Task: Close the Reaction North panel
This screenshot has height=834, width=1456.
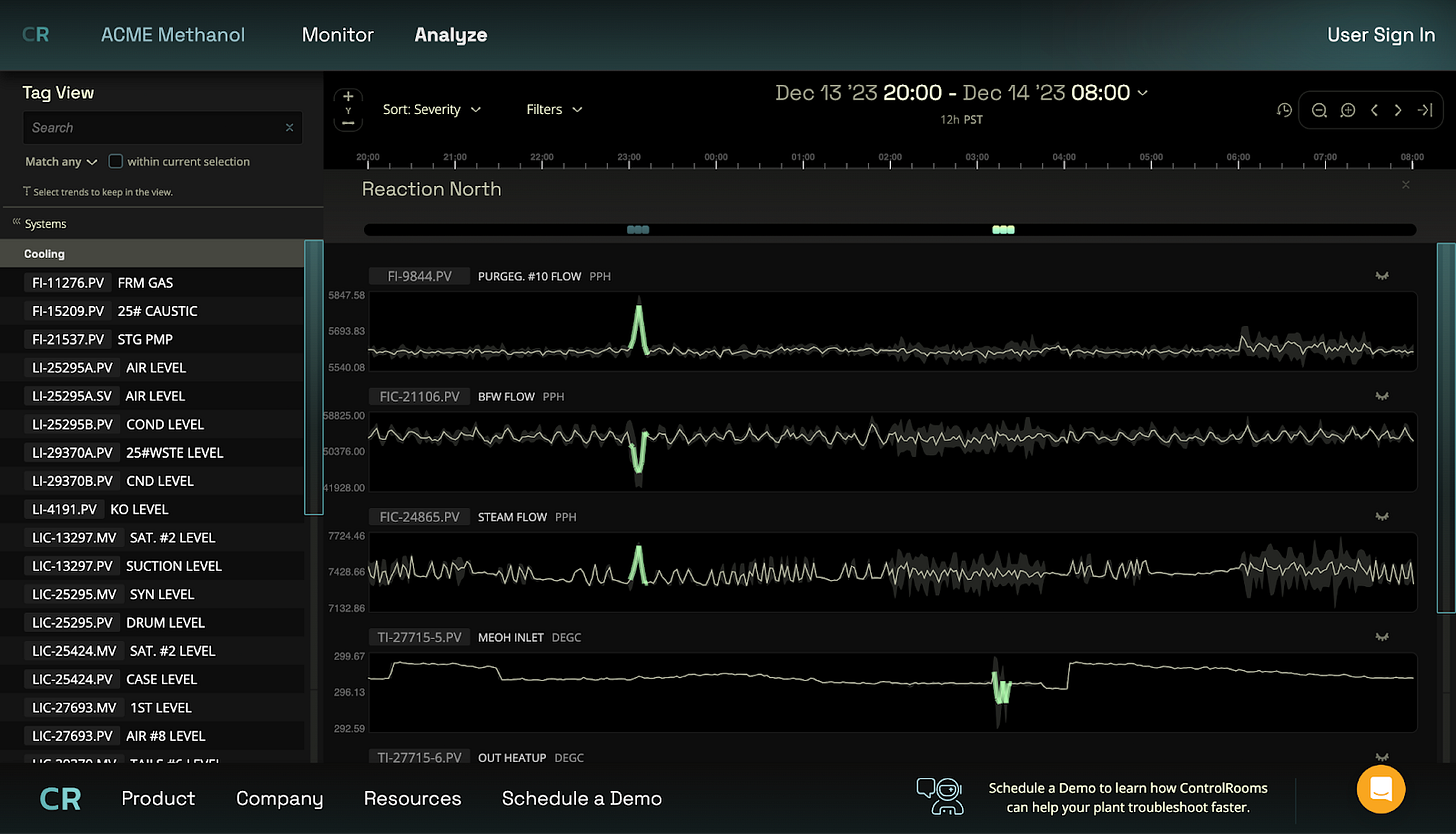Action: [x=1405, y=185]
